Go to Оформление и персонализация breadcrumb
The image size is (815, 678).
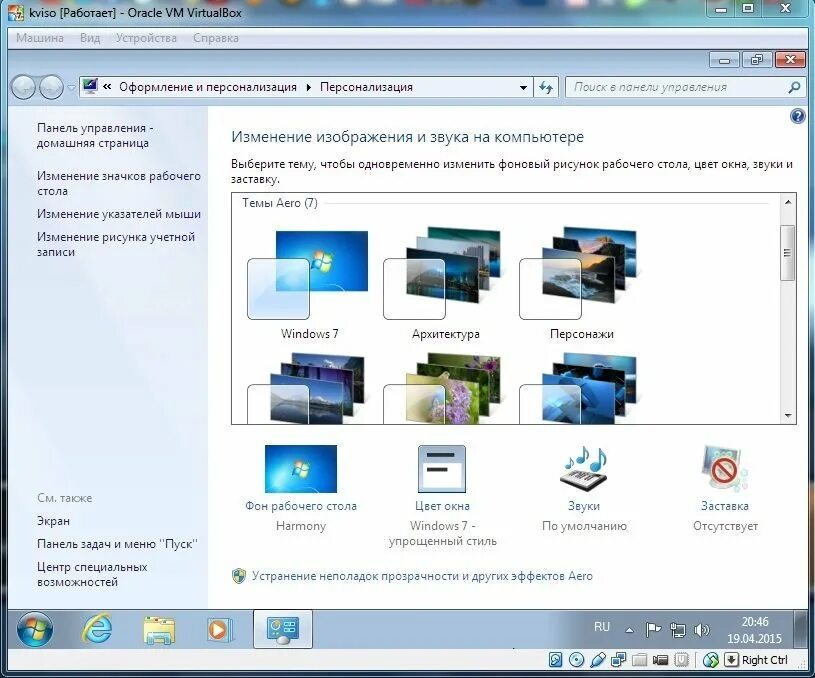tap(208, 87)
